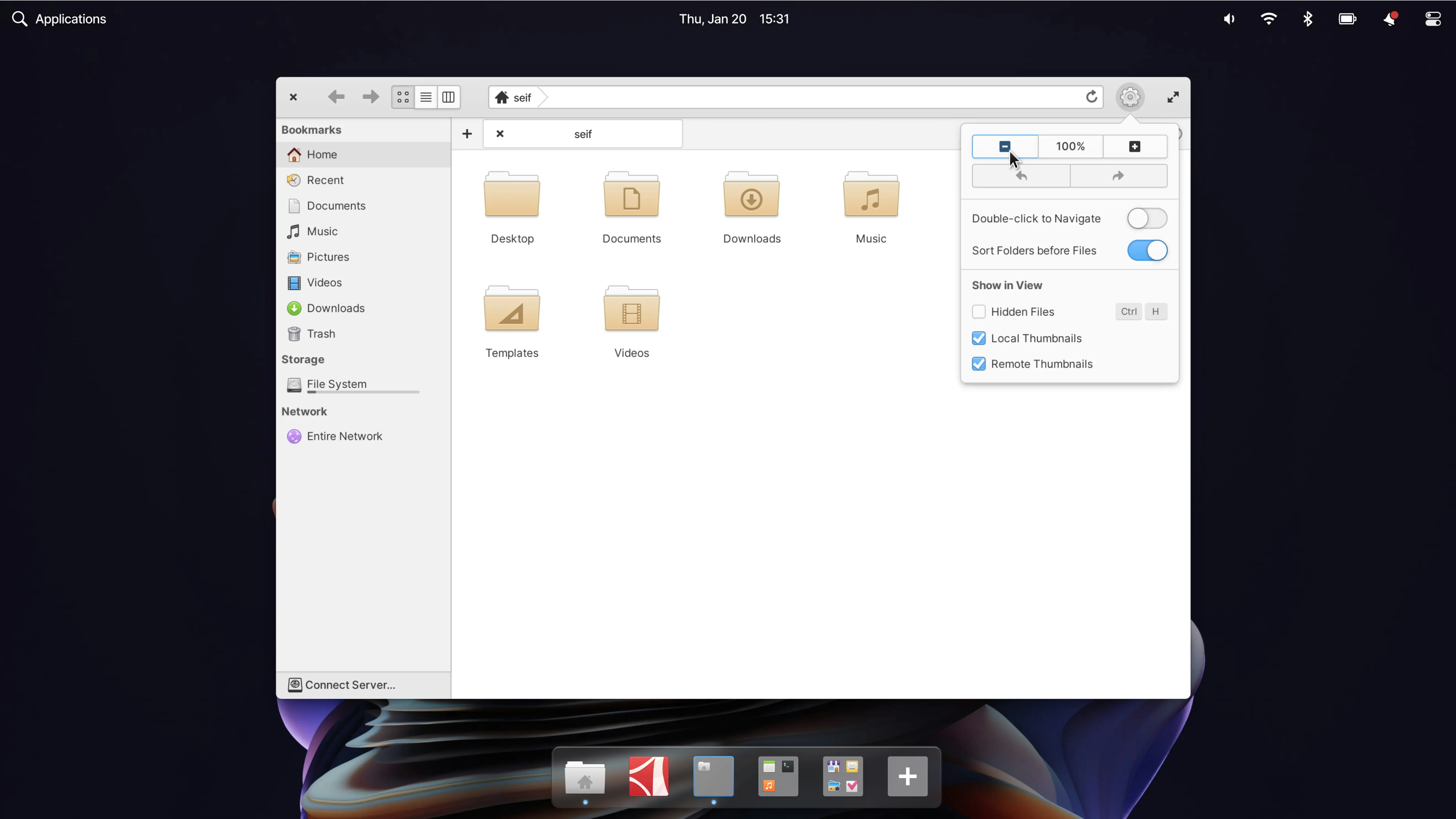Enable Double-click to Navigate switch
The width and height of the screenshot is (1456, 819).
[1147, 218]
